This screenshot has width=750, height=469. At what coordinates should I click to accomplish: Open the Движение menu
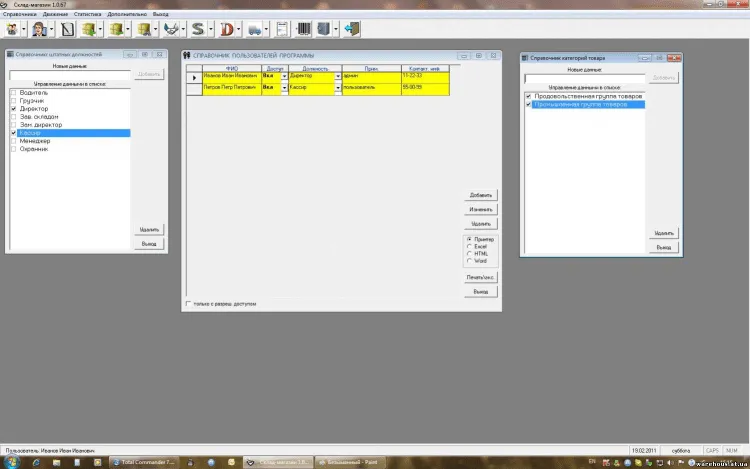point(55,14)
